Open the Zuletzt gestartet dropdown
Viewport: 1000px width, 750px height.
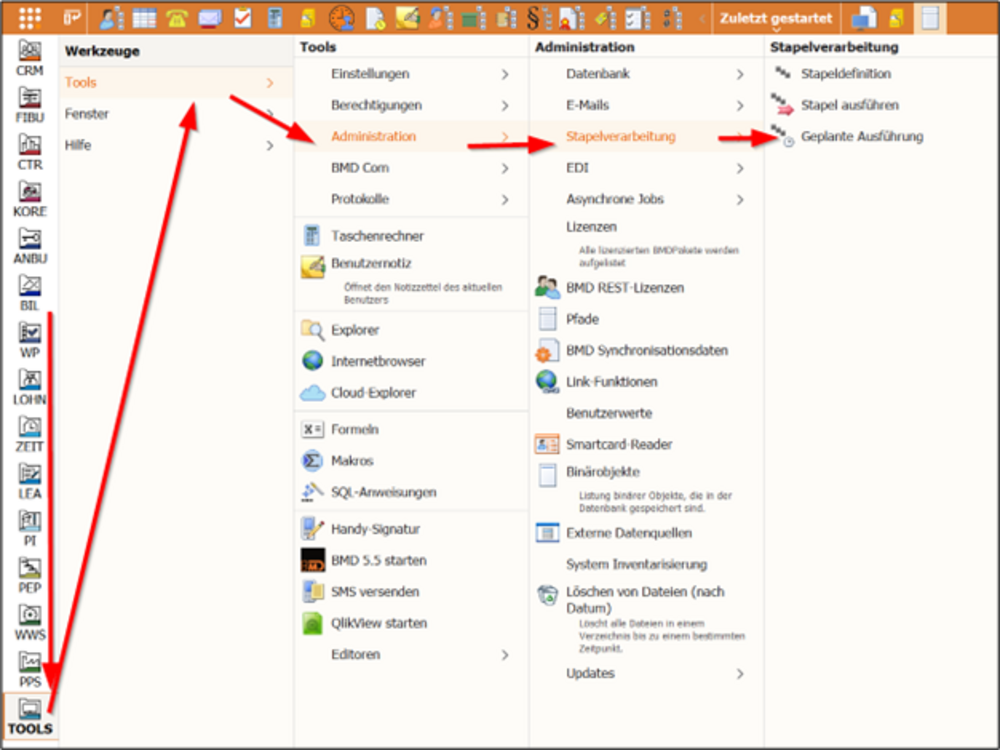coord(774,18)
